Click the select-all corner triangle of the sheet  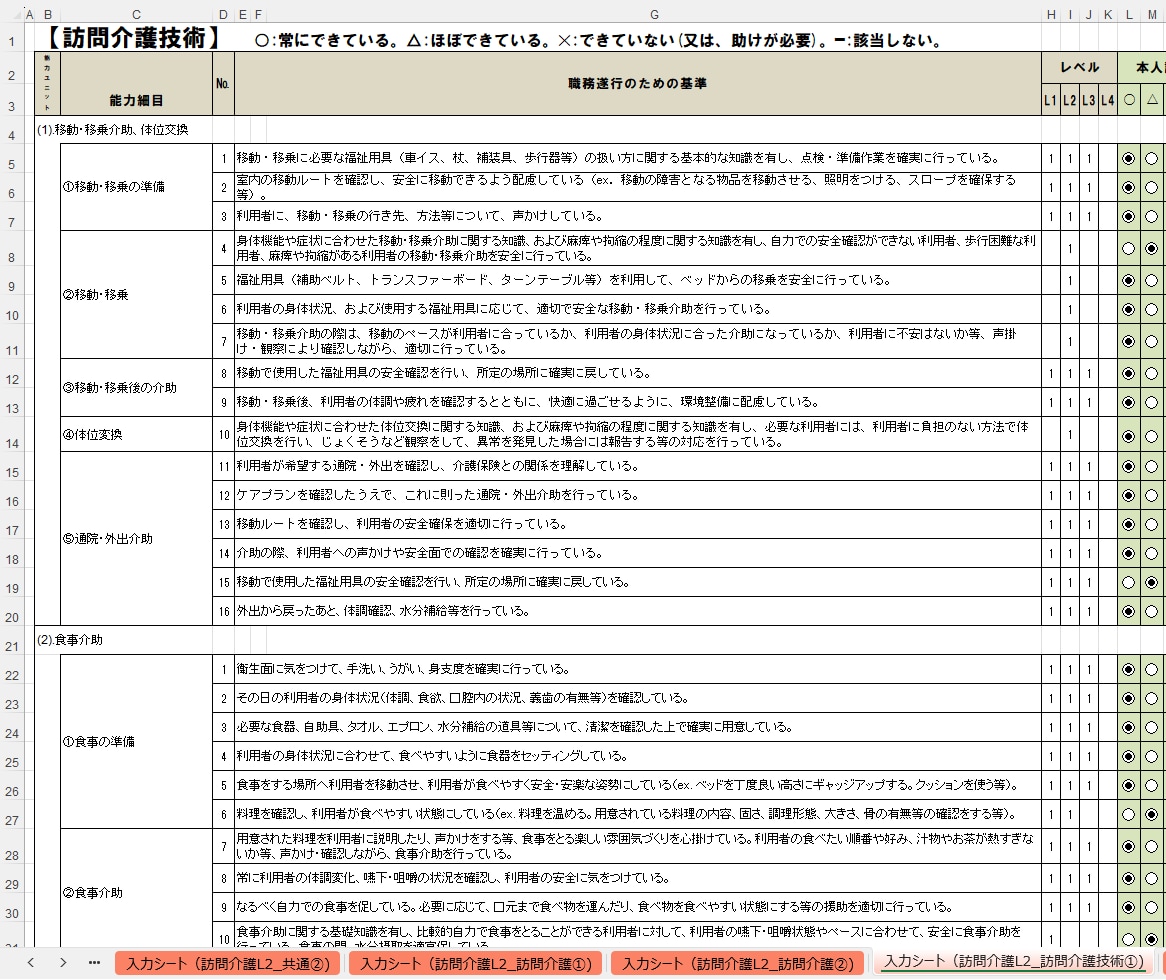click(x=18, y=14)
